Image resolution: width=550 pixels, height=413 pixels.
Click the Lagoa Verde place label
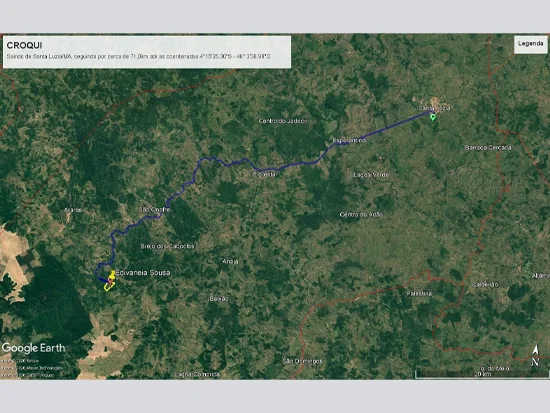[371, 175]
